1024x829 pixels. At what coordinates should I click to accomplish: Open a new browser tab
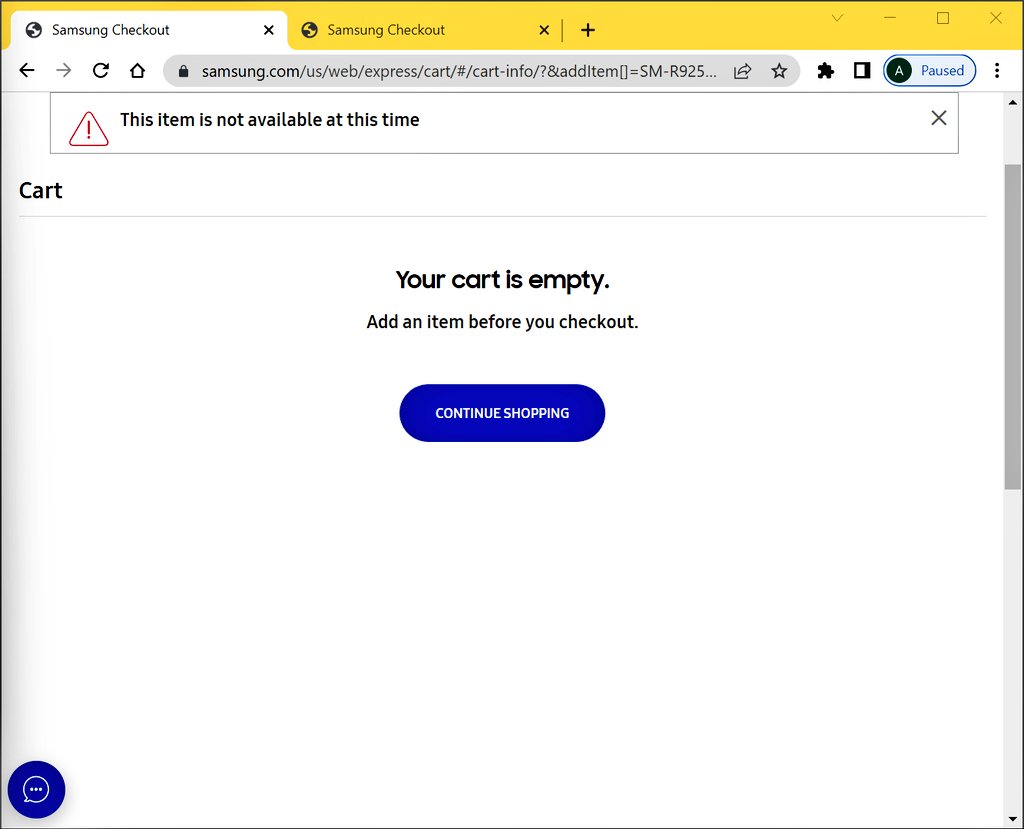point(588,30)
